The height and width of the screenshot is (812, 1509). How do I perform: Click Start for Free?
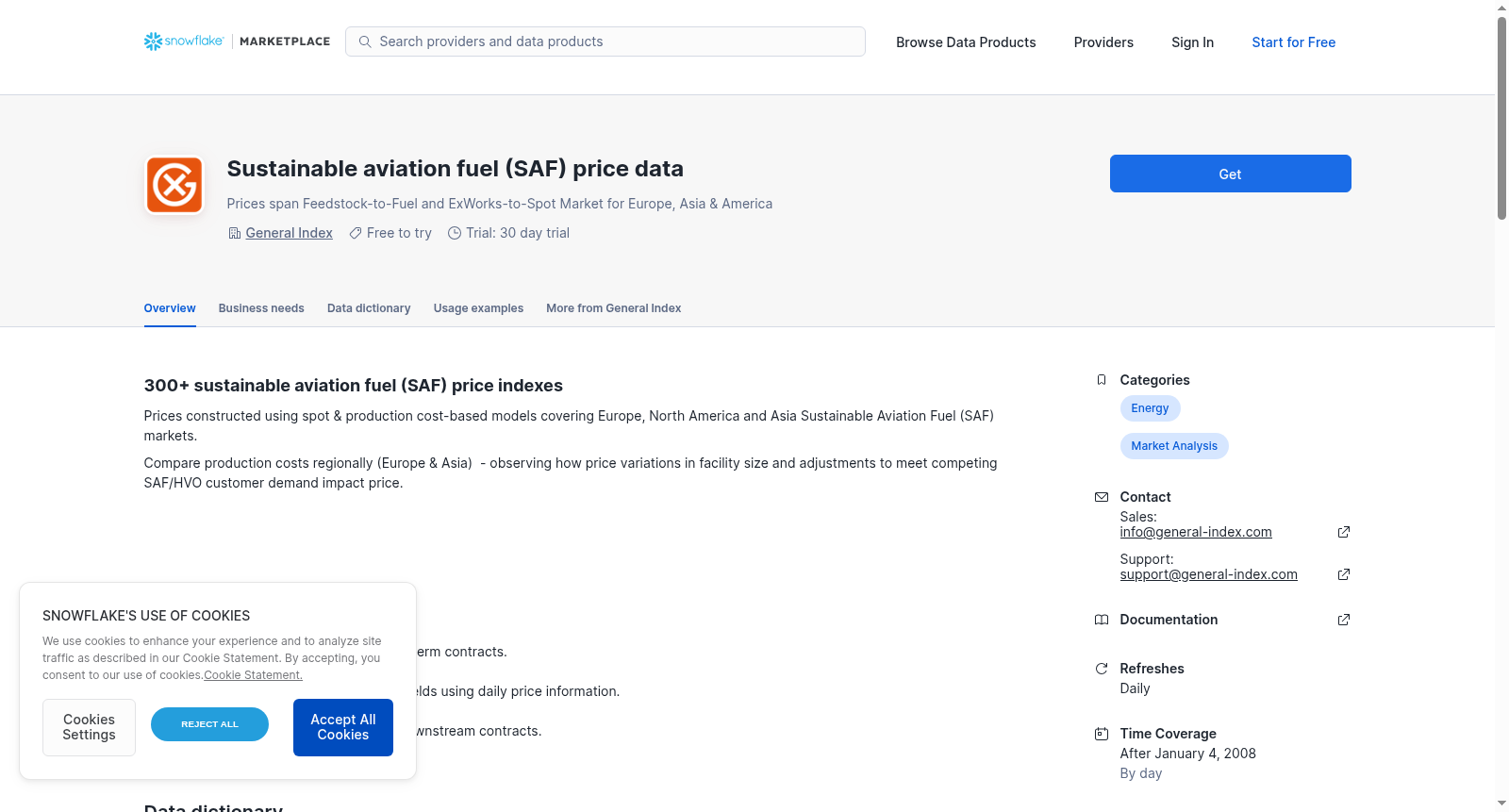point(1294,42)
